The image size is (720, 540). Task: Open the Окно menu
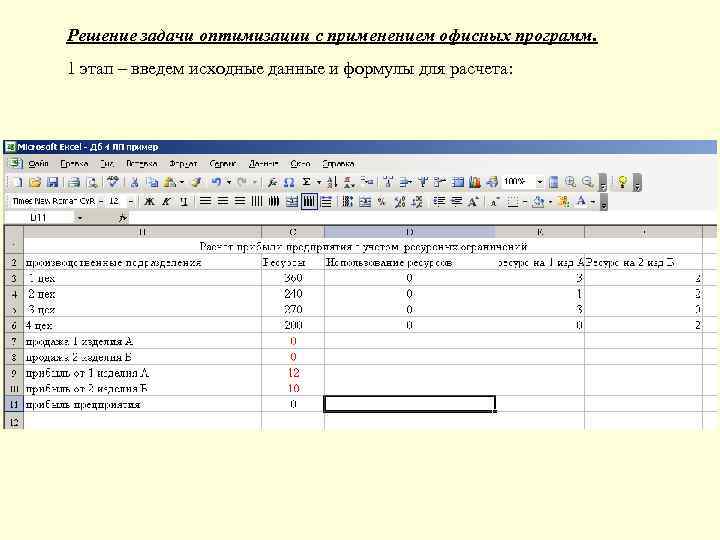[300, 163]
